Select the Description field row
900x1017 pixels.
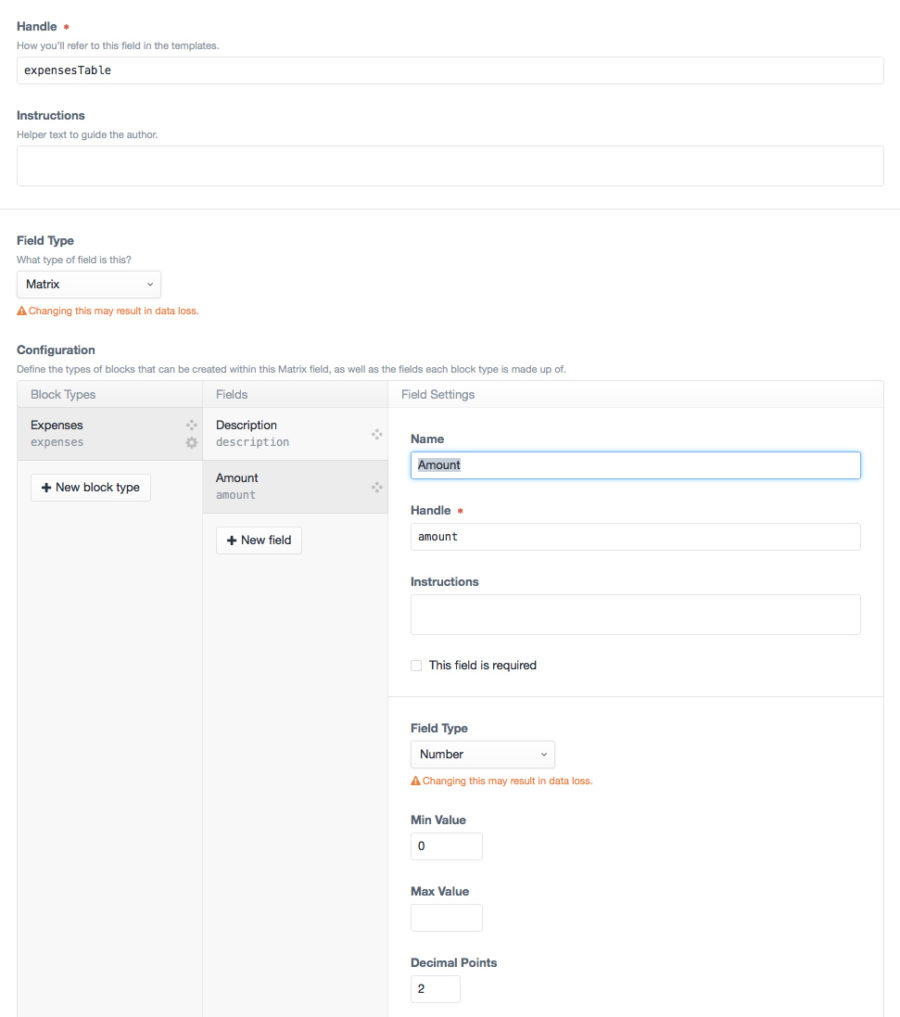(x=295, y=434)
